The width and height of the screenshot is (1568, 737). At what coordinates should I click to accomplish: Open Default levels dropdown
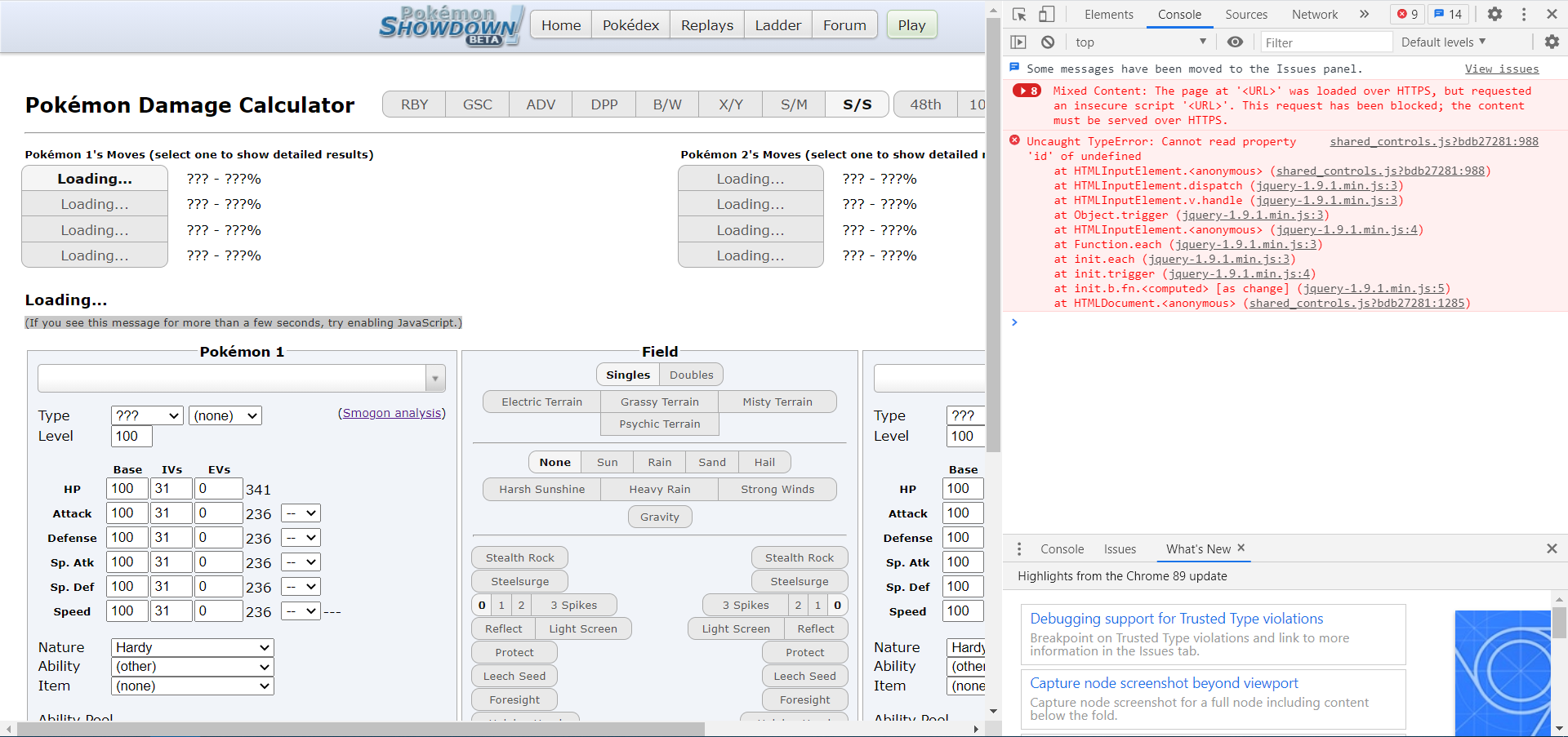(1444, 42)
